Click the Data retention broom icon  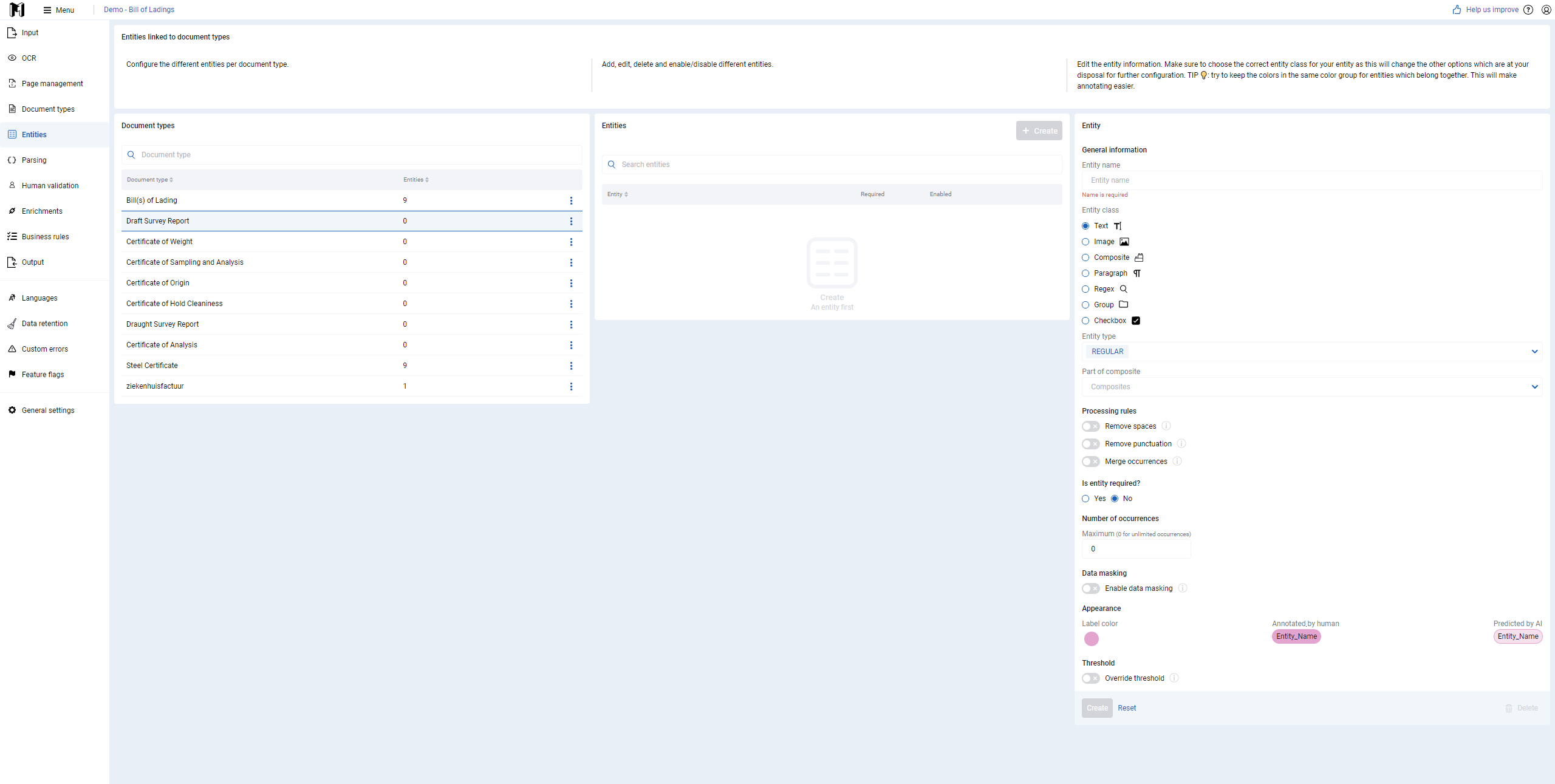[12, 324]
